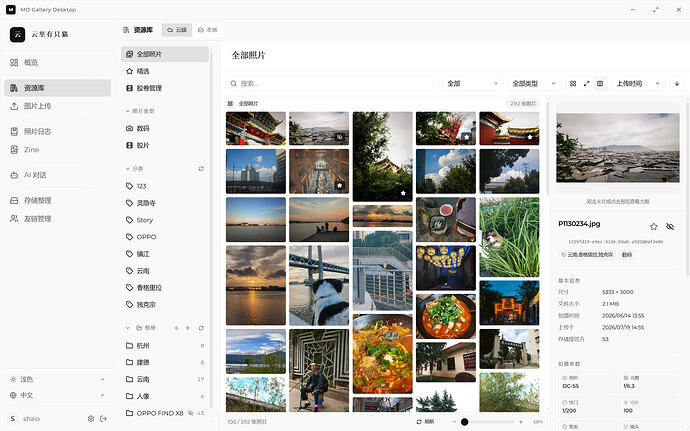
Task: Click the thumbnail zoom slider handle
Action: 464,422
